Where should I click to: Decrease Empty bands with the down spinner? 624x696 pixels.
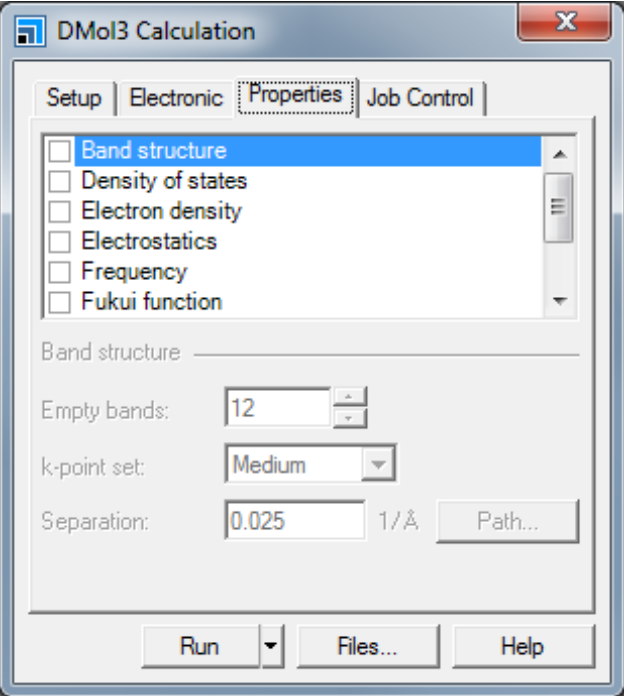point(349,418)
